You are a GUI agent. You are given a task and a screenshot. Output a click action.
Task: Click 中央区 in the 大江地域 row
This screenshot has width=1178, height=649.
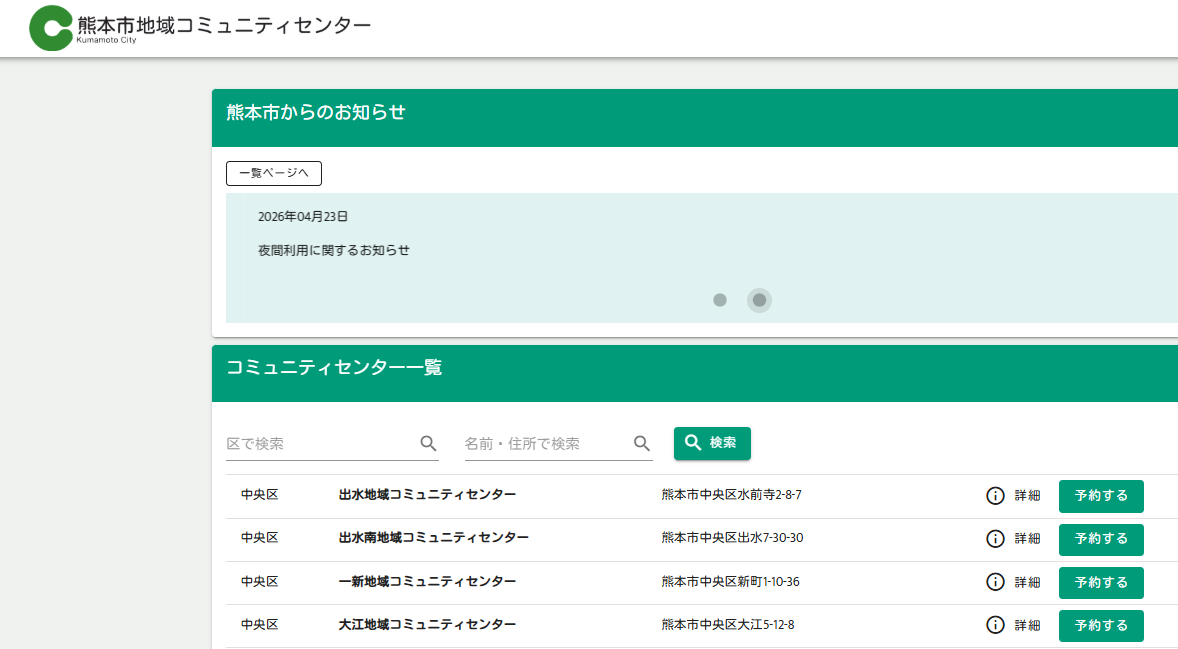259,624
